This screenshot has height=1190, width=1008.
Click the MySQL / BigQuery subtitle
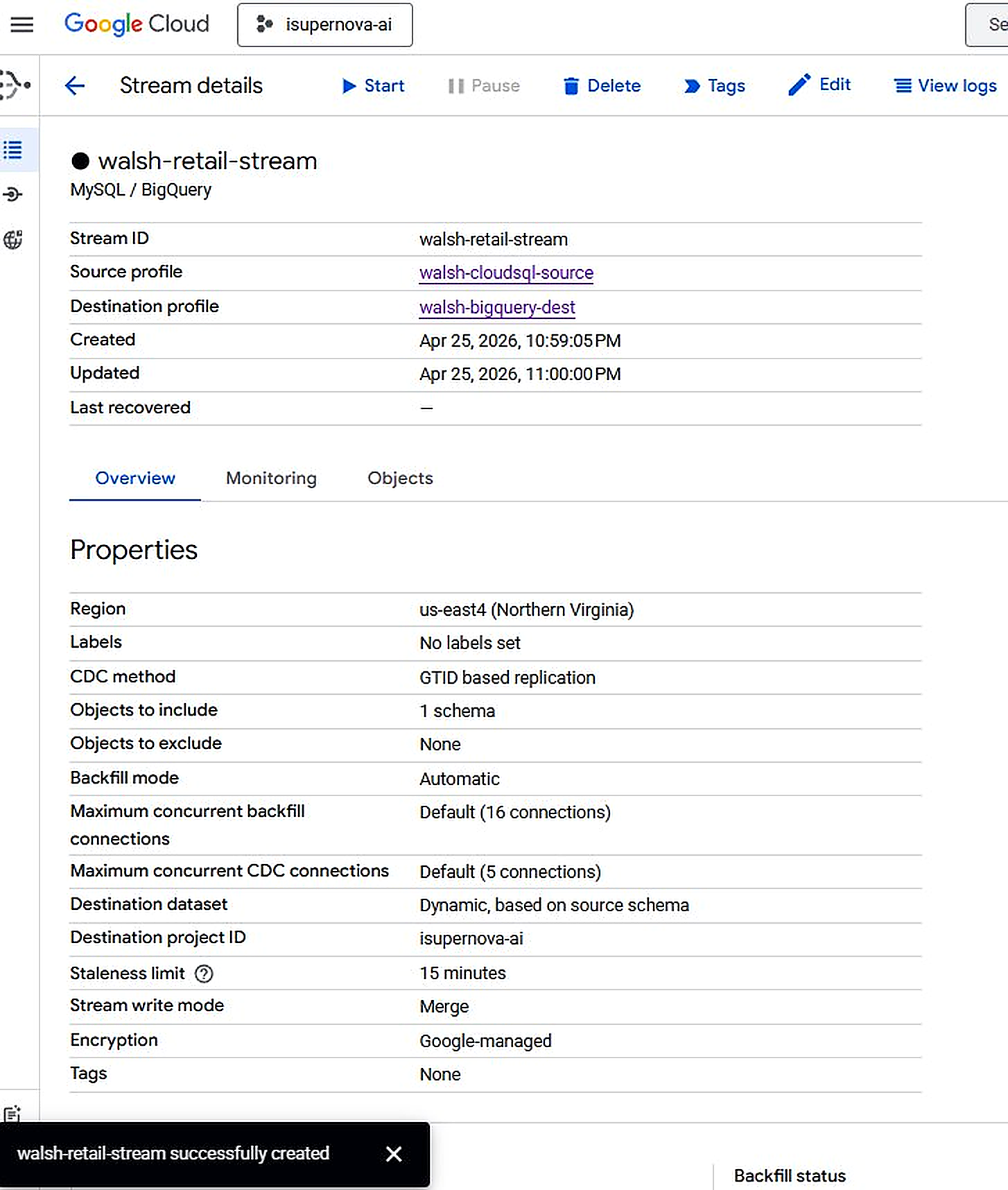(141, 190)
